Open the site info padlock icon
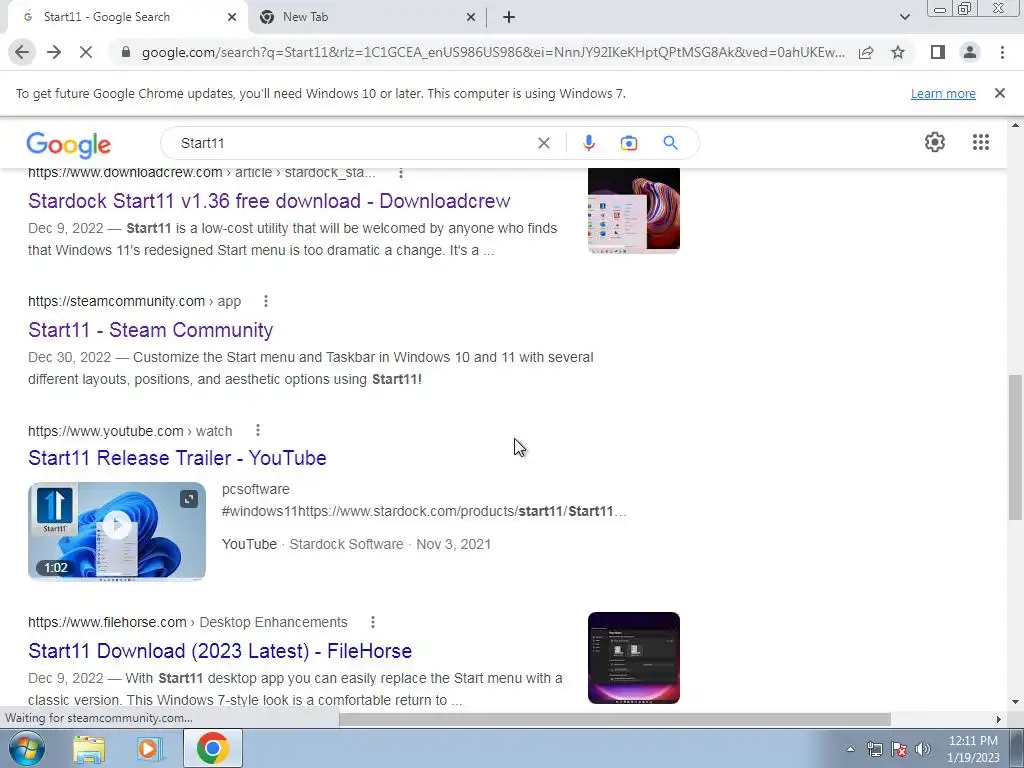This screenshot has width=1024, height=768. [x=126, y=52]
